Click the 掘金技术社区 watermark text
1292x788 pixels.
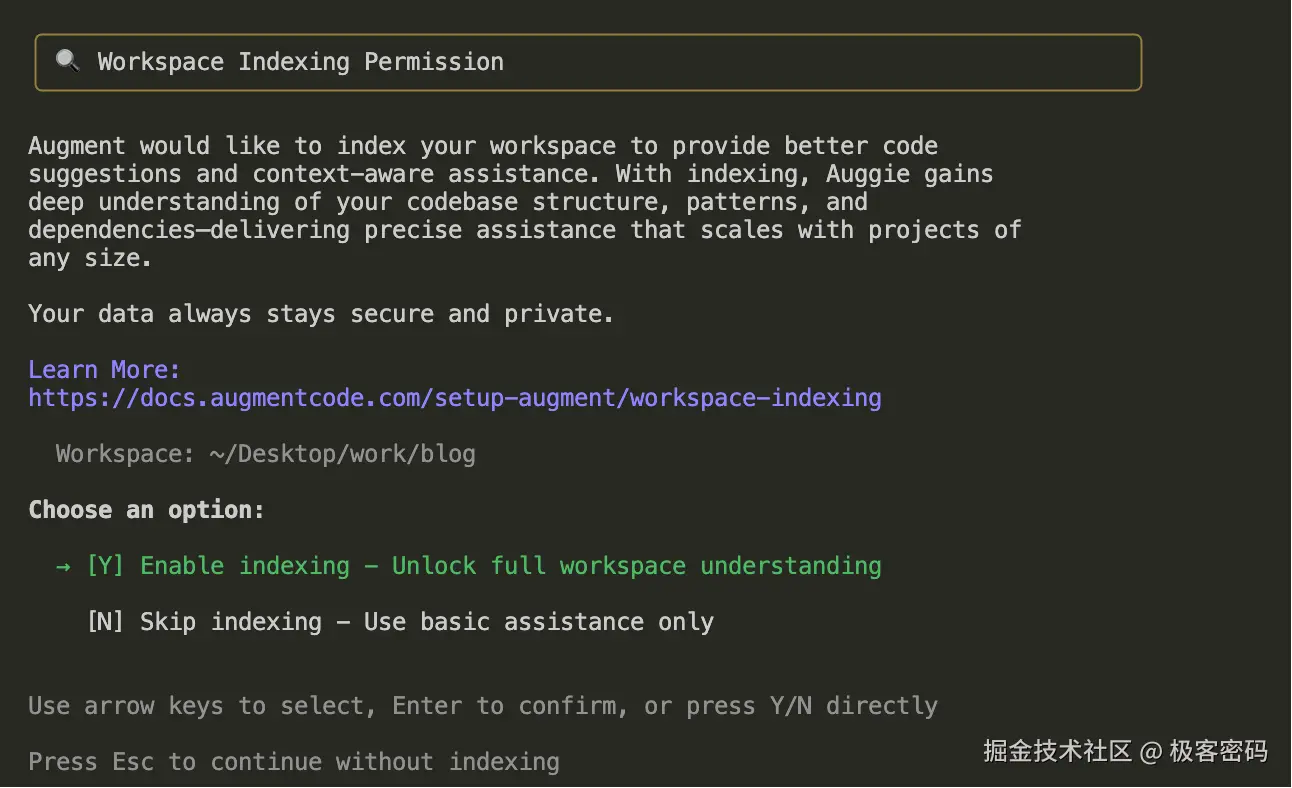1057,751
